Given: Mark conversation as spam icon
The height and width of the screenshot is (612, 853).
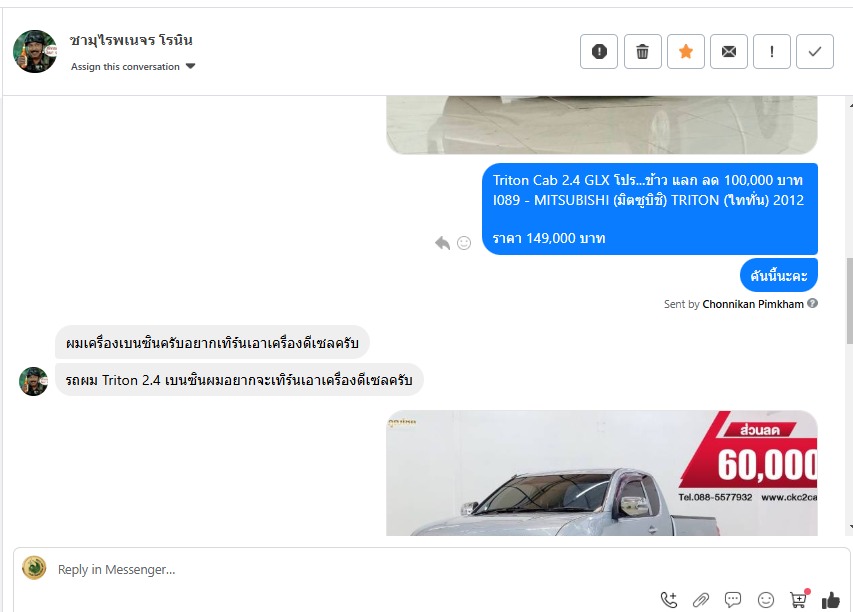Looking at the screenshot, I should tap(599, 52).
